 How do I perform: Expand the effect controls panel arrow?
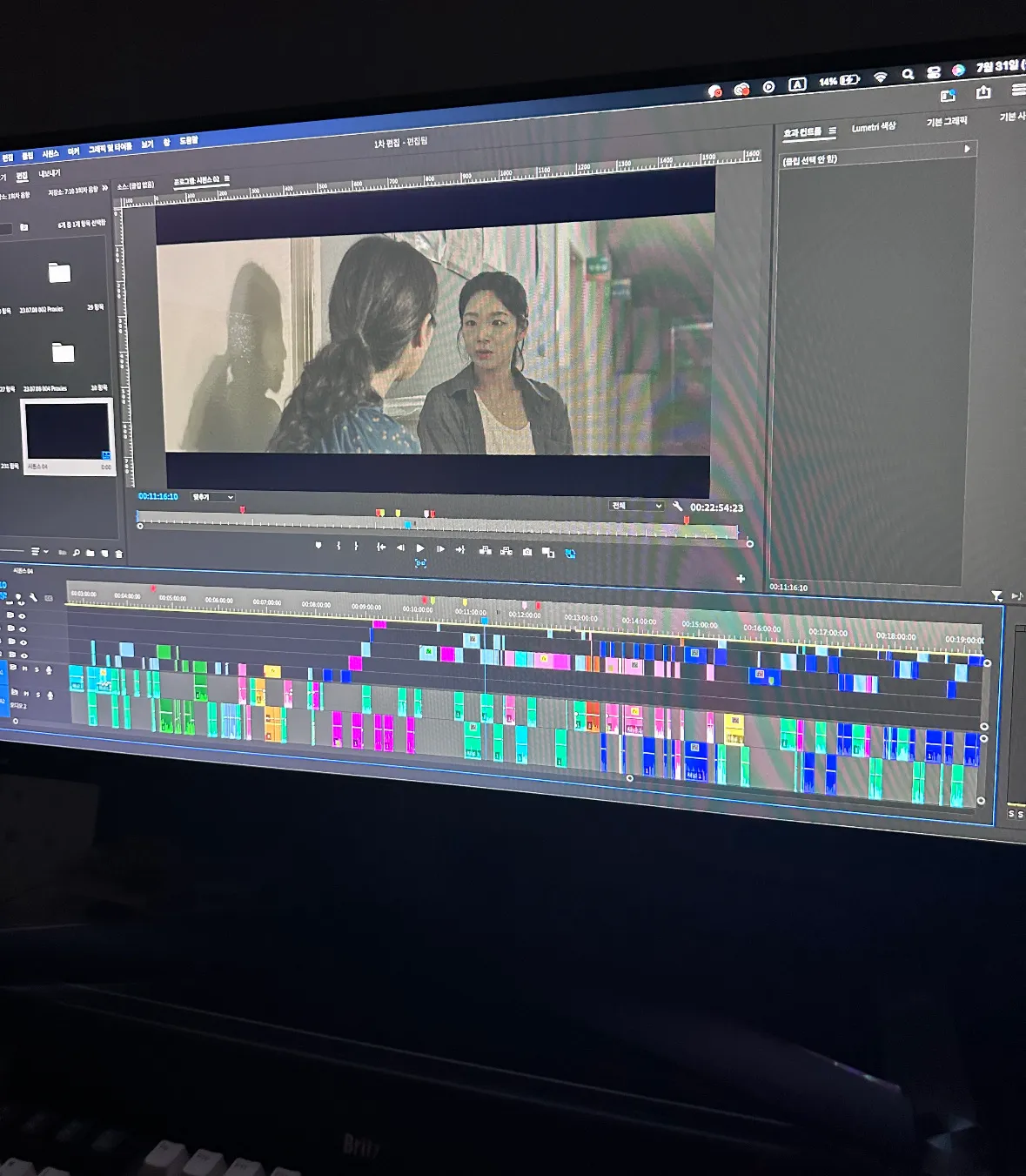click(967, 149)
